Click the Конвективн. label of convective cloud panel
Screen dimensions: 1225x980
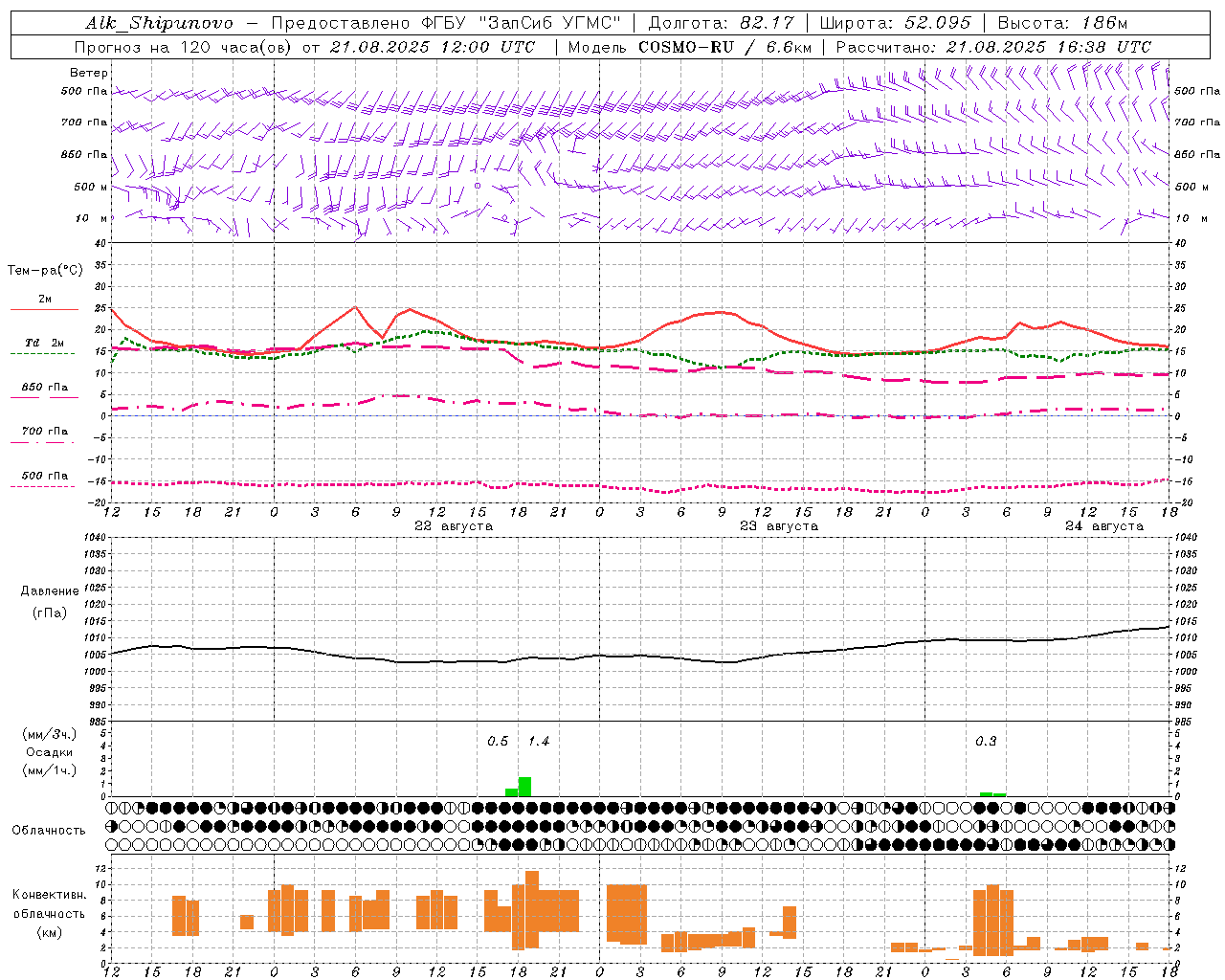click(x=50, y=895)
